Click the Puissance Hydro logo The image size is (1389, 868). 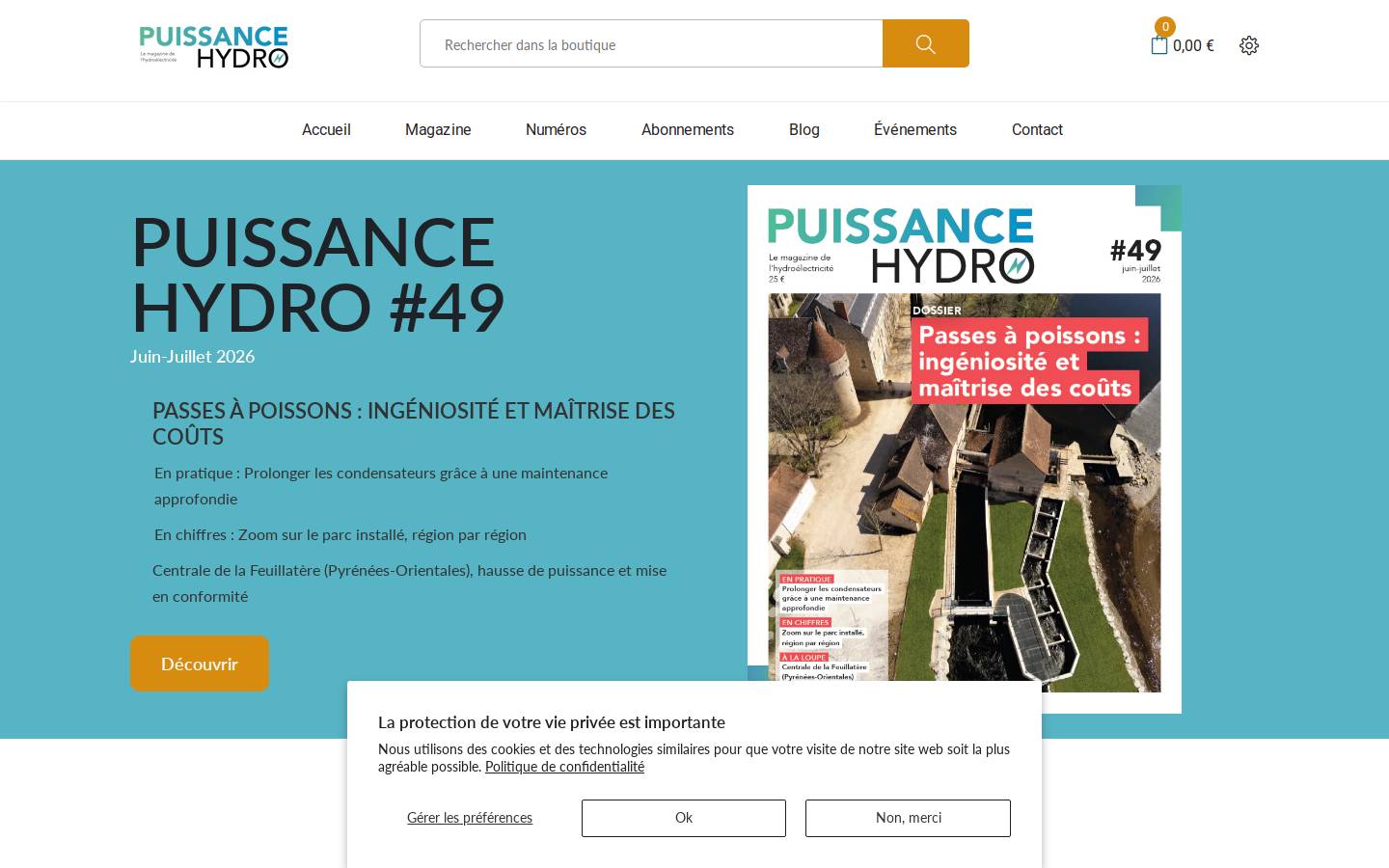coord(214,46)
